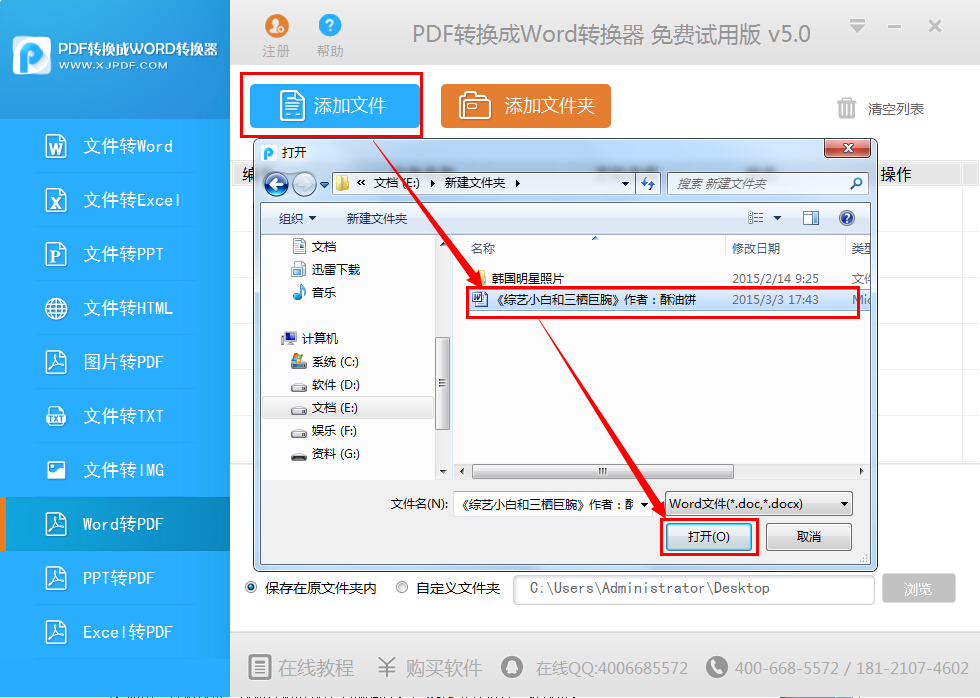The height and width of the screenshot is (698, 980).
Task: Select 音乐 in navigation tree
Action: pos(324,292)
